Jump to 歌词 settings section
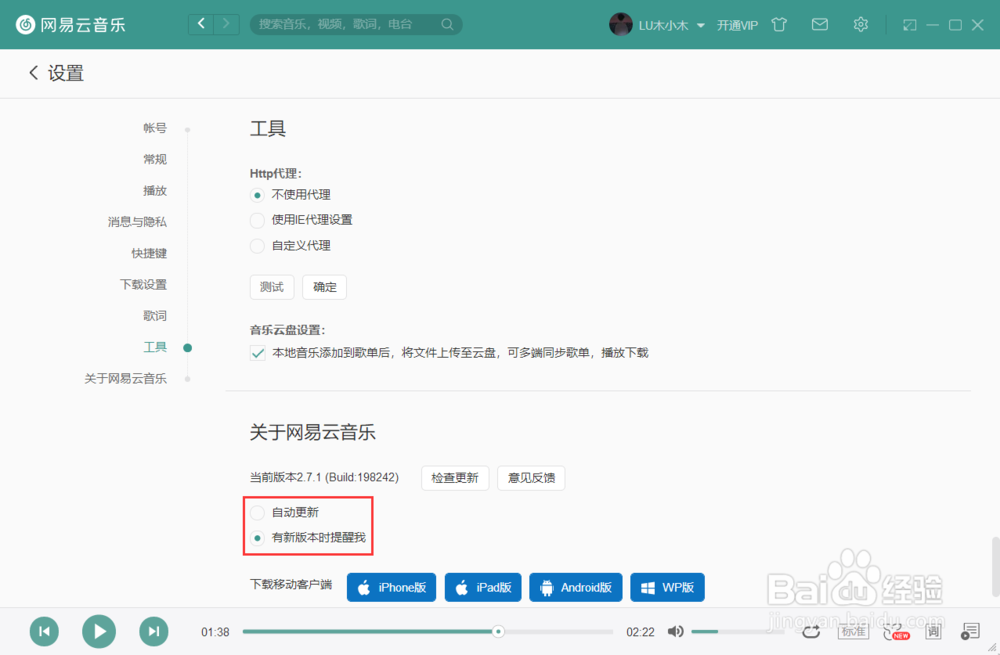The width and height of the screenshot is (1000, 655). (x=154, y=316)
